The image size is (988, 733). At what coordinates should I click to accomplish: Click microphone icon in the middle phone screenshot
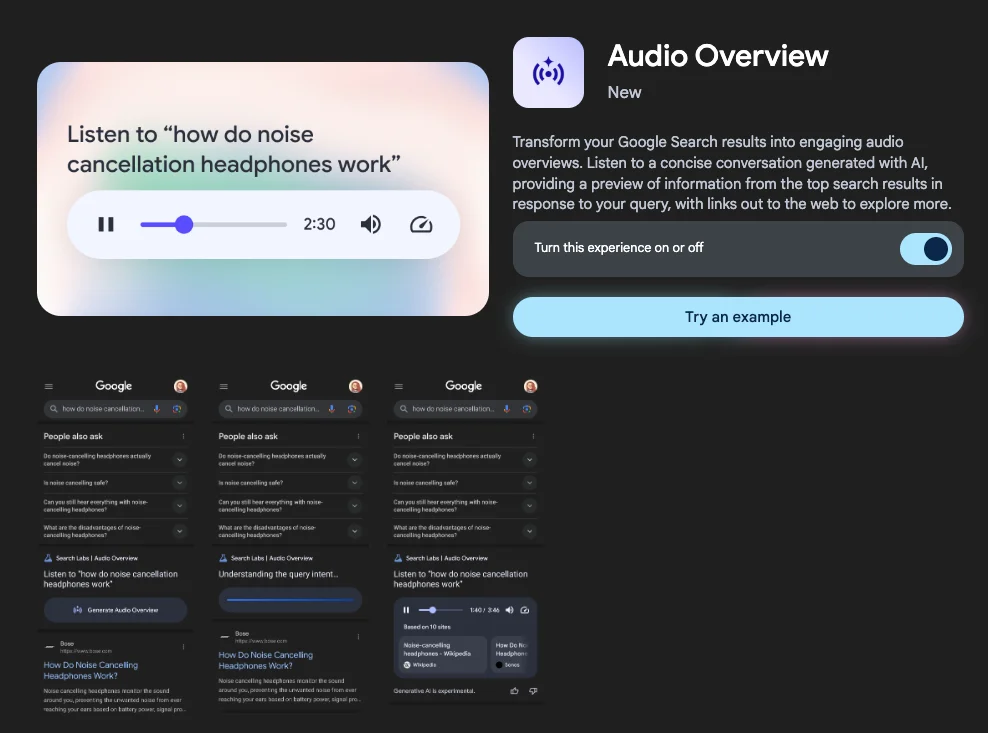click(332, 409)
